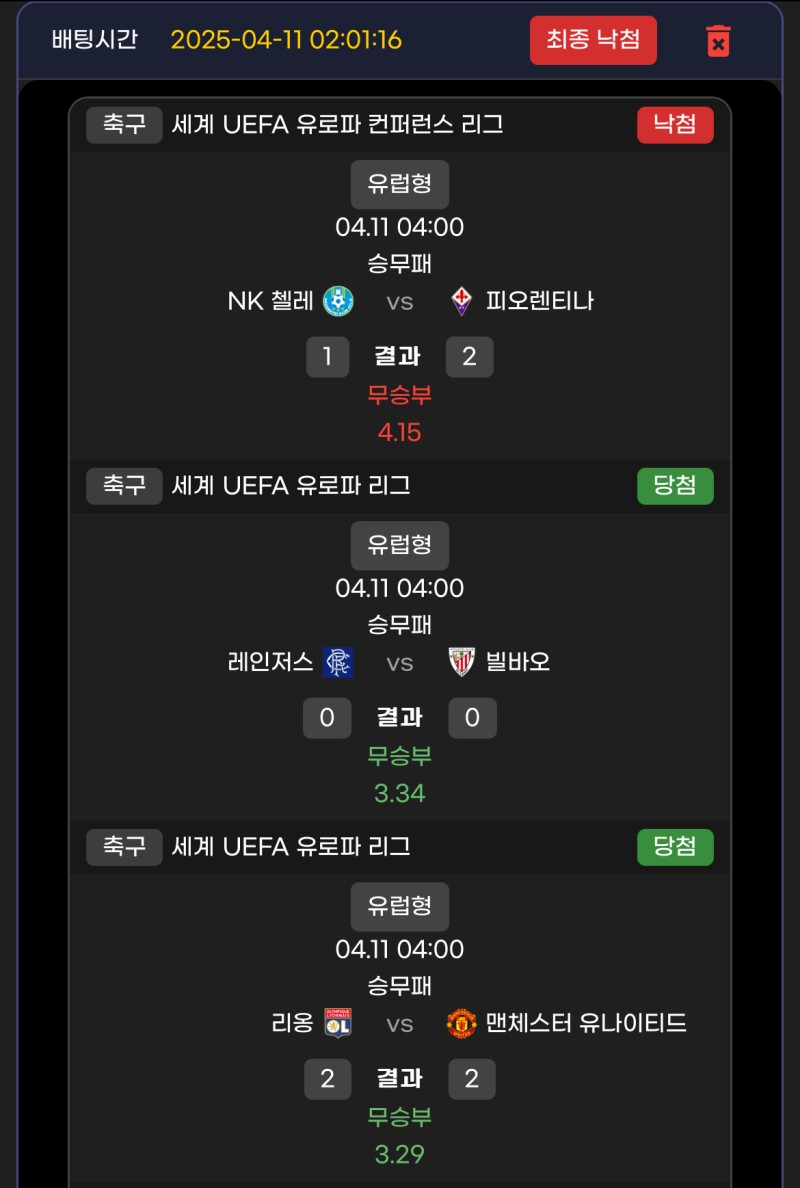Click the 4.15 odds value
Image resolution: width=800 pixels, height=1188 pixels.
click(400, 433)
